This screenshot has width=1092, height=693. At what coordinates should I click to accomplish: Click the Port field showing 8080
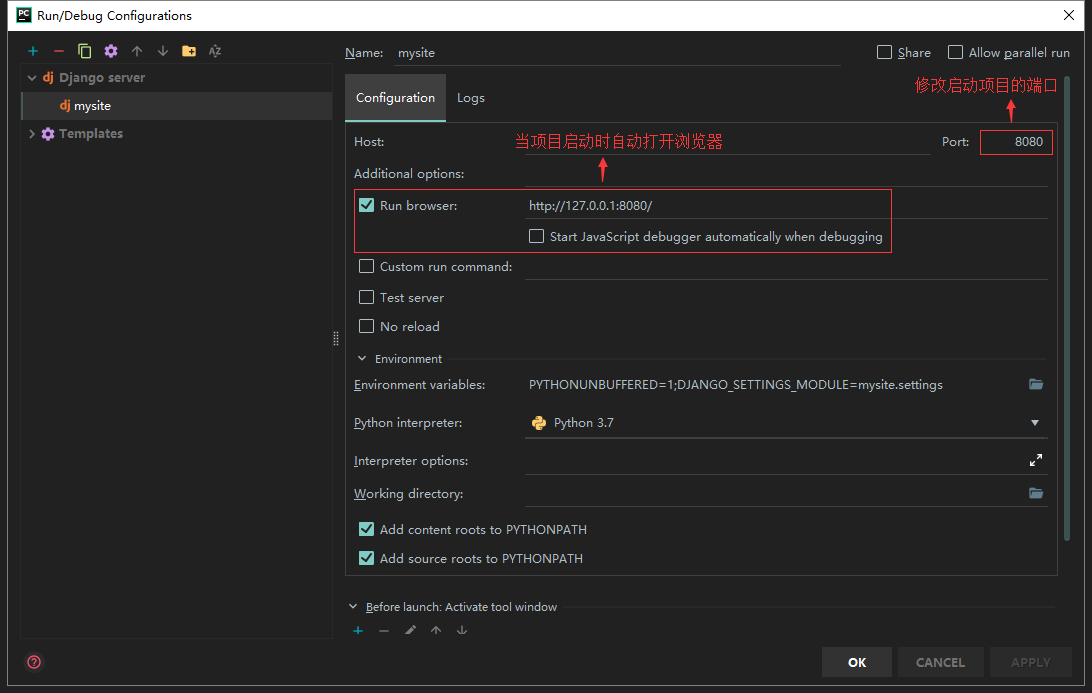pos(1016,142)
